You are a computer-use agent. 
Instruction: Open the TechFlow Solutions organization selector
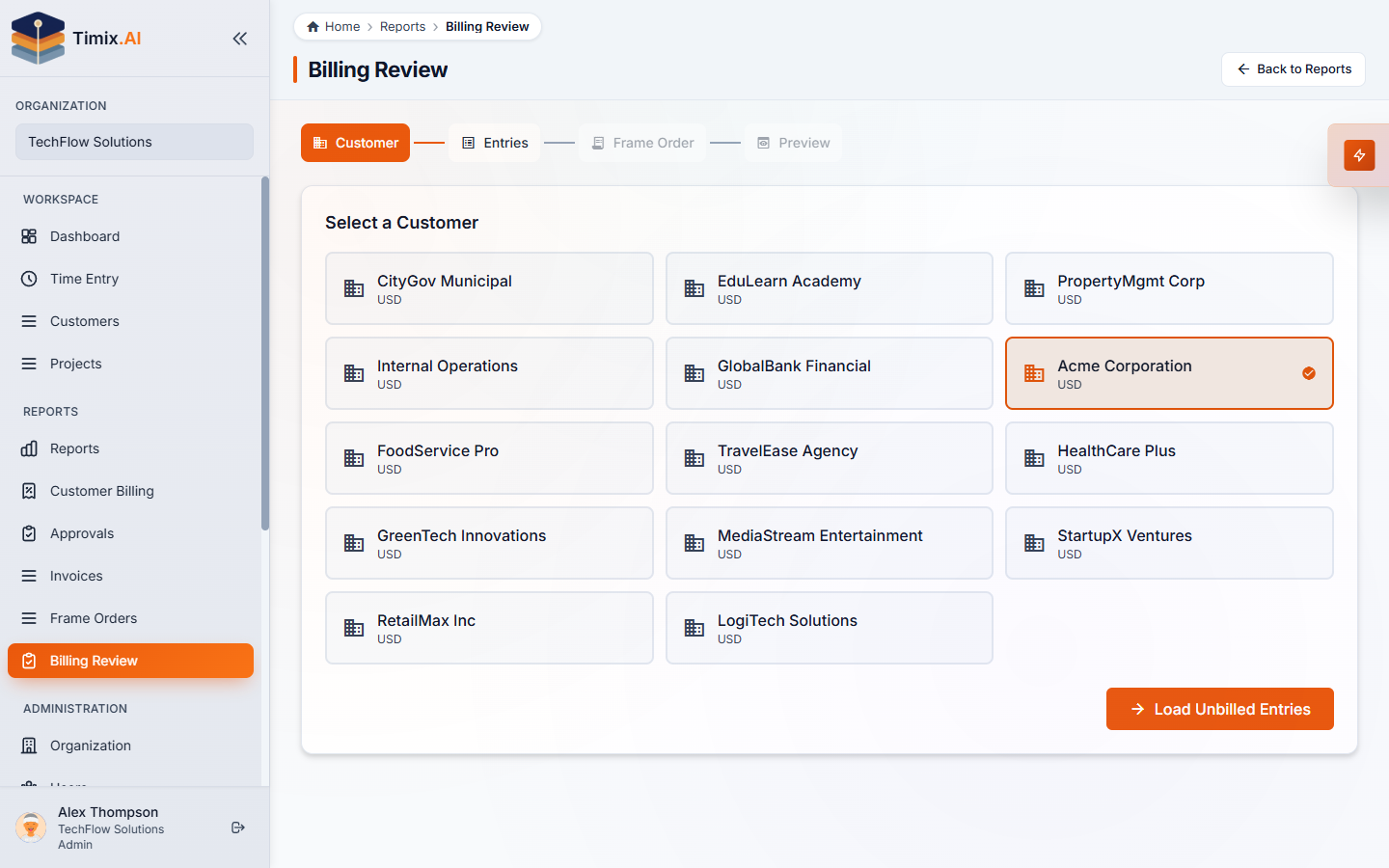pyautogui.click(x=134, y=142)
